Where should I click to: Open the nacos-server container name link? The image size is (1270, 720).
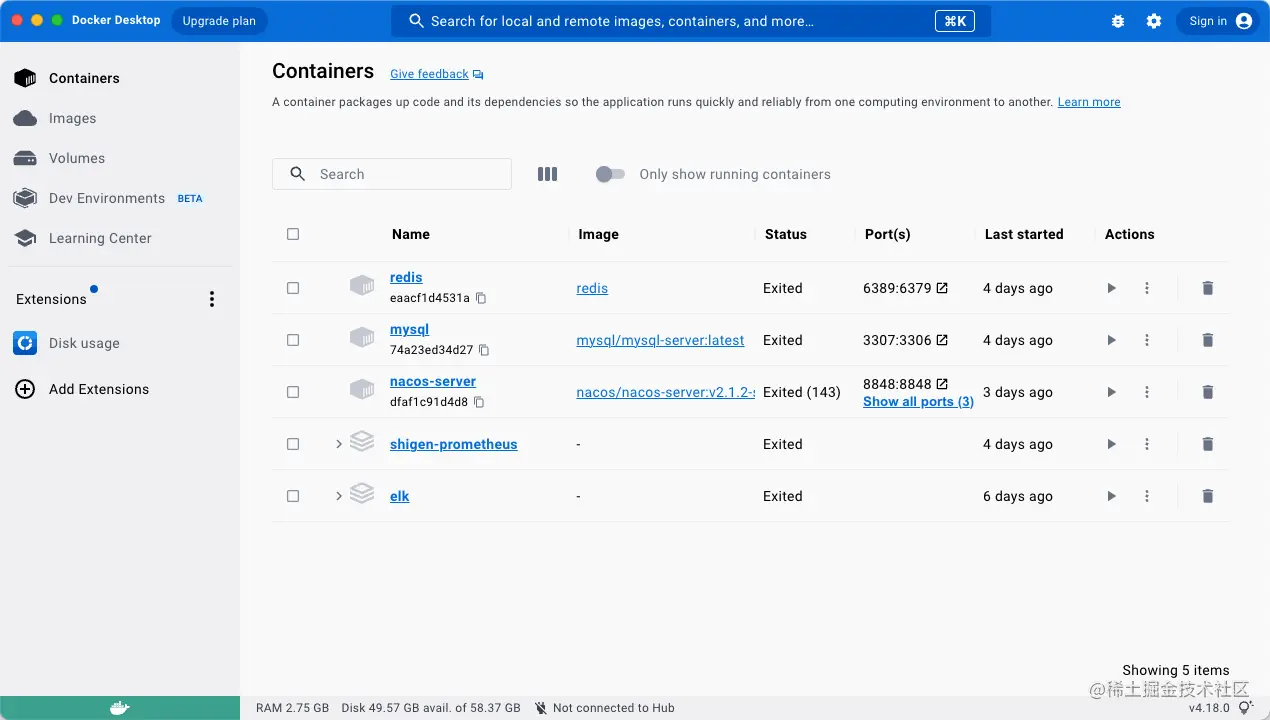433,381
